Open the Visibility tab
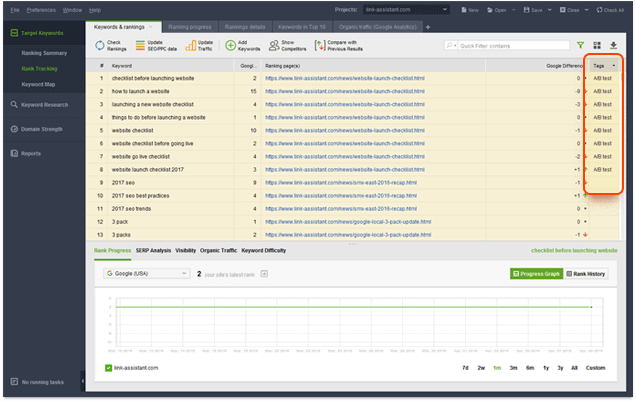636x402 pixels. click(x=185, y=250)
